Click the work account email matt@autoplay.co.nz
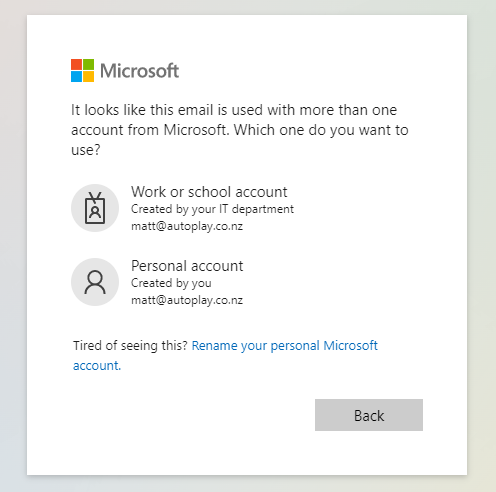This screenshot has height=492, width=496. click(187, 226)
